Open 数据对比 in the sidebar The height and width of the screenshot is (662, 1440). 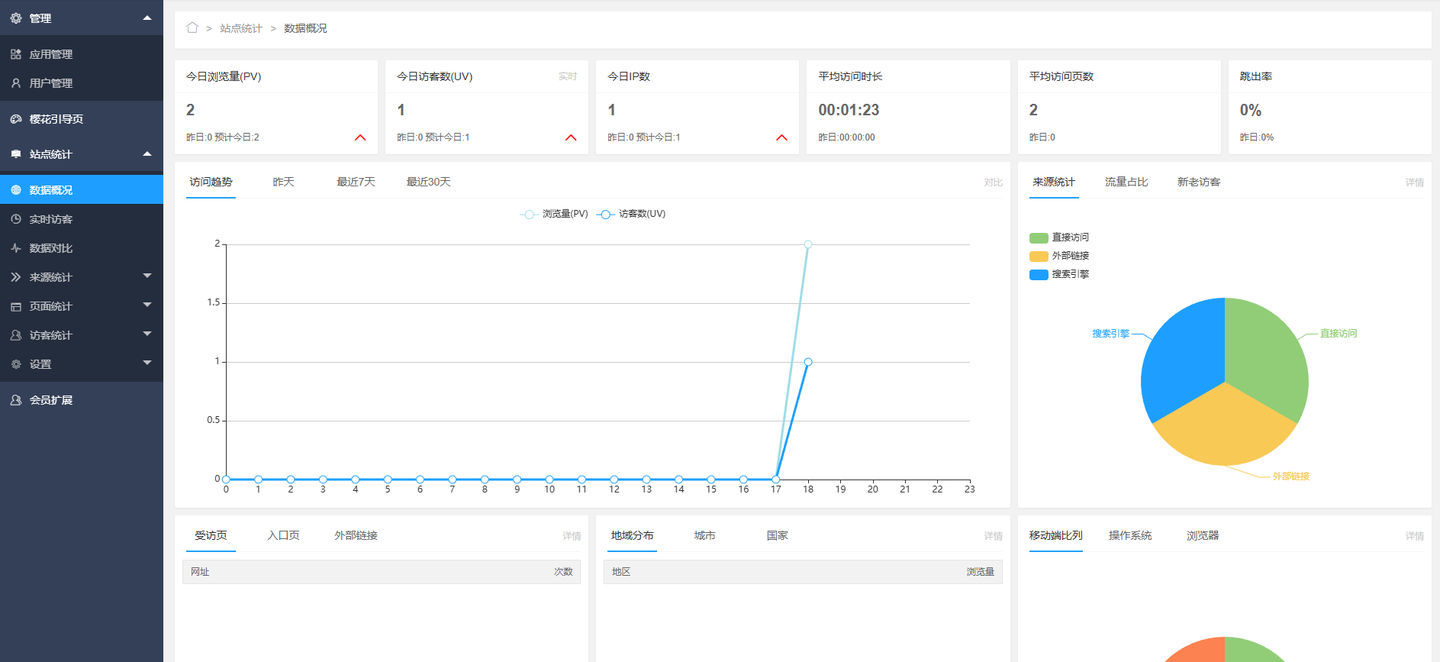point(81,248)
